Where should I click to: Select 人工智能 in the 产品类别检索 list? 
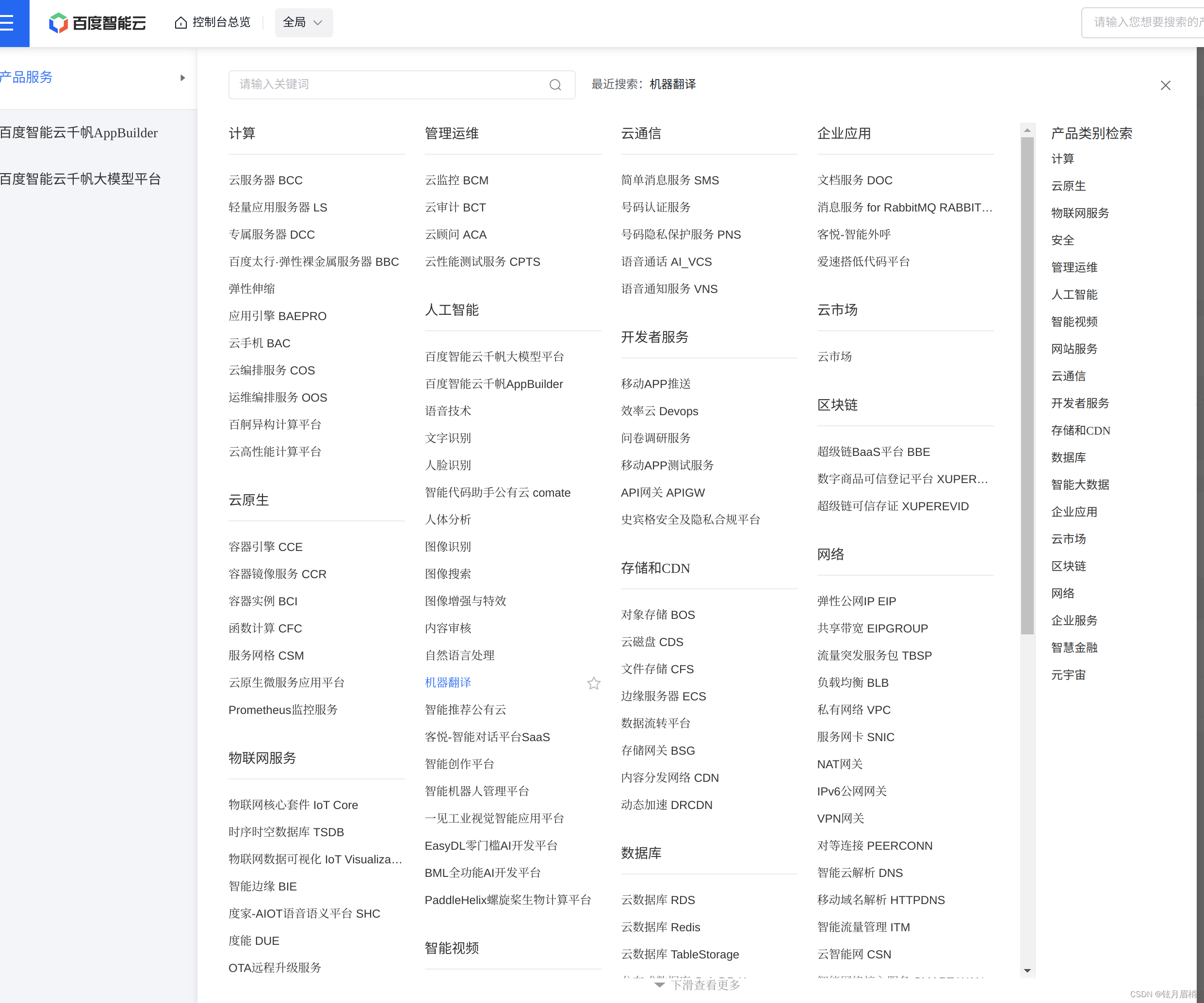click(x=1074, y=294)
